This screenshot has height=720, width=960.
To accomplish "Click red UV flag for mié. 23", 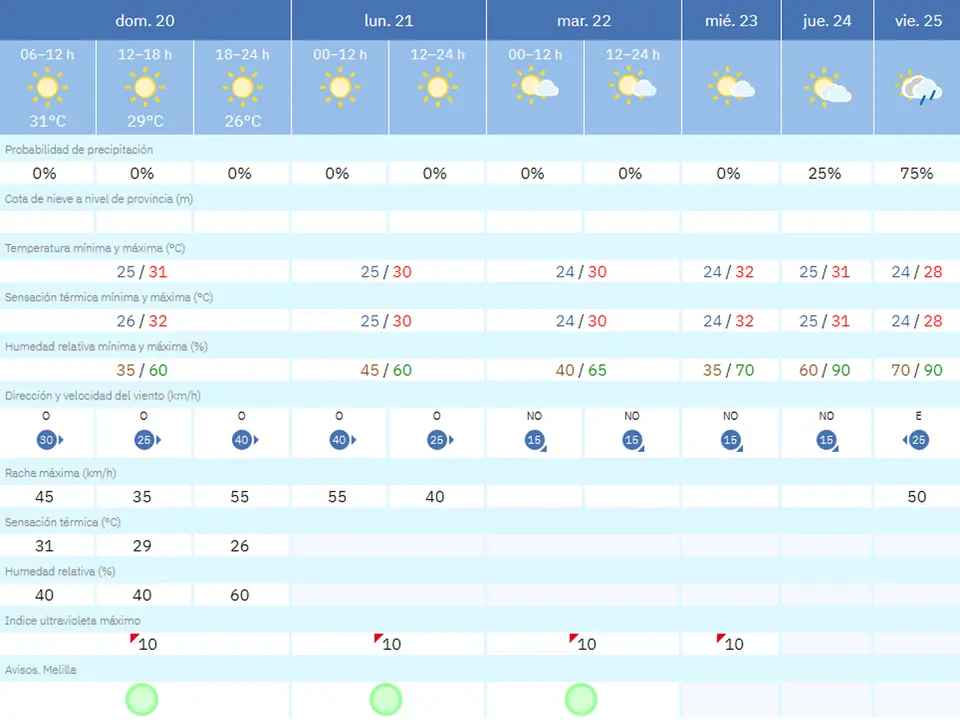I will point(721,638).
